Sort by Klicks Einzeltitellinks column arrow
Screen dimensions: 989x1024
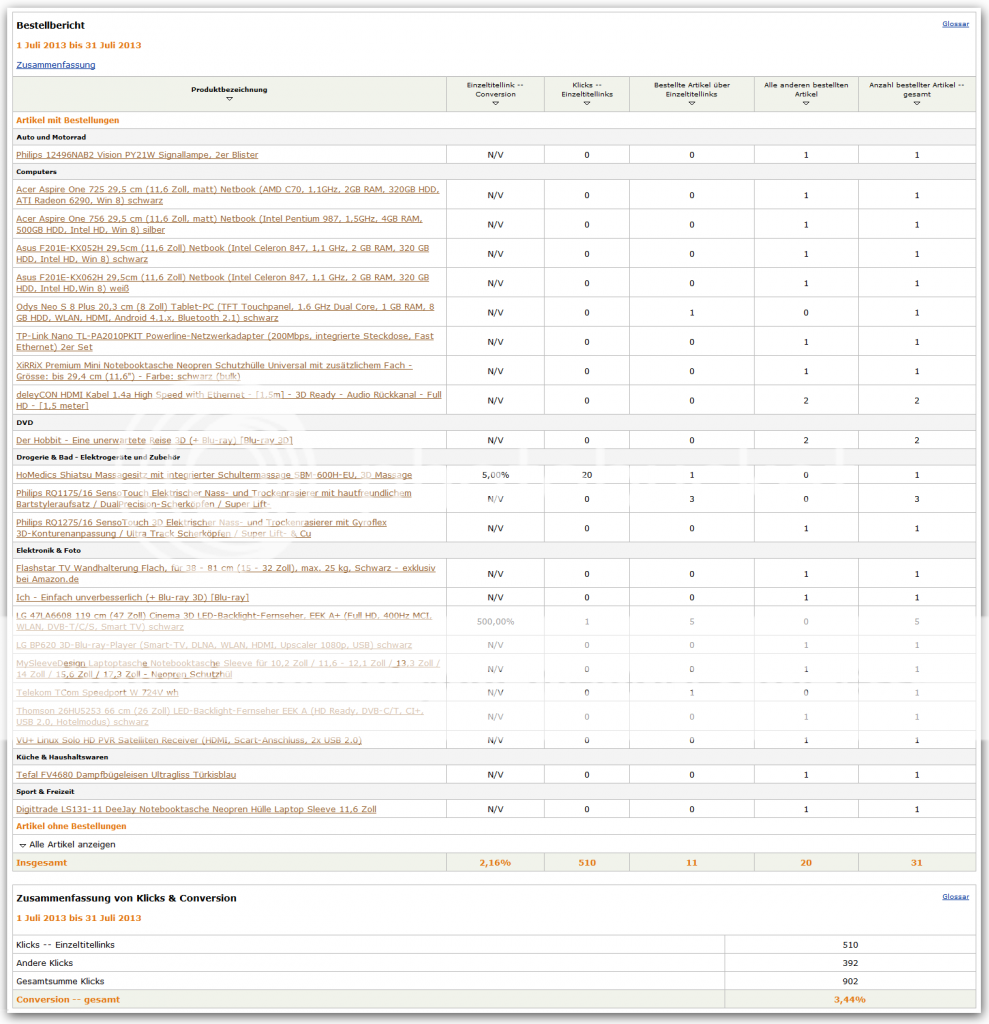point(586,103)
